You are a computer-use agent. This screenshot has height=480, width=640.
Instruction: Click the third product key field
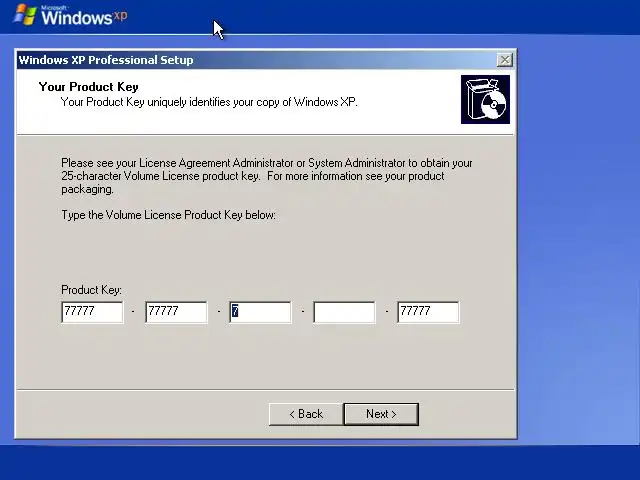(x=260, y=312)
